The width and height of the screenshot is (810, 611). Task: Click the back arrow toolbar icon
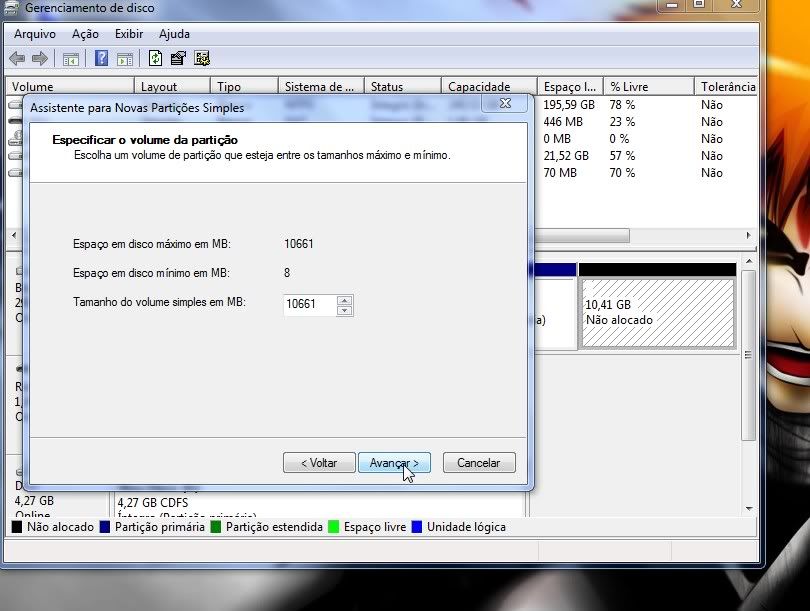pyautogui.click(x=17, y=58)
